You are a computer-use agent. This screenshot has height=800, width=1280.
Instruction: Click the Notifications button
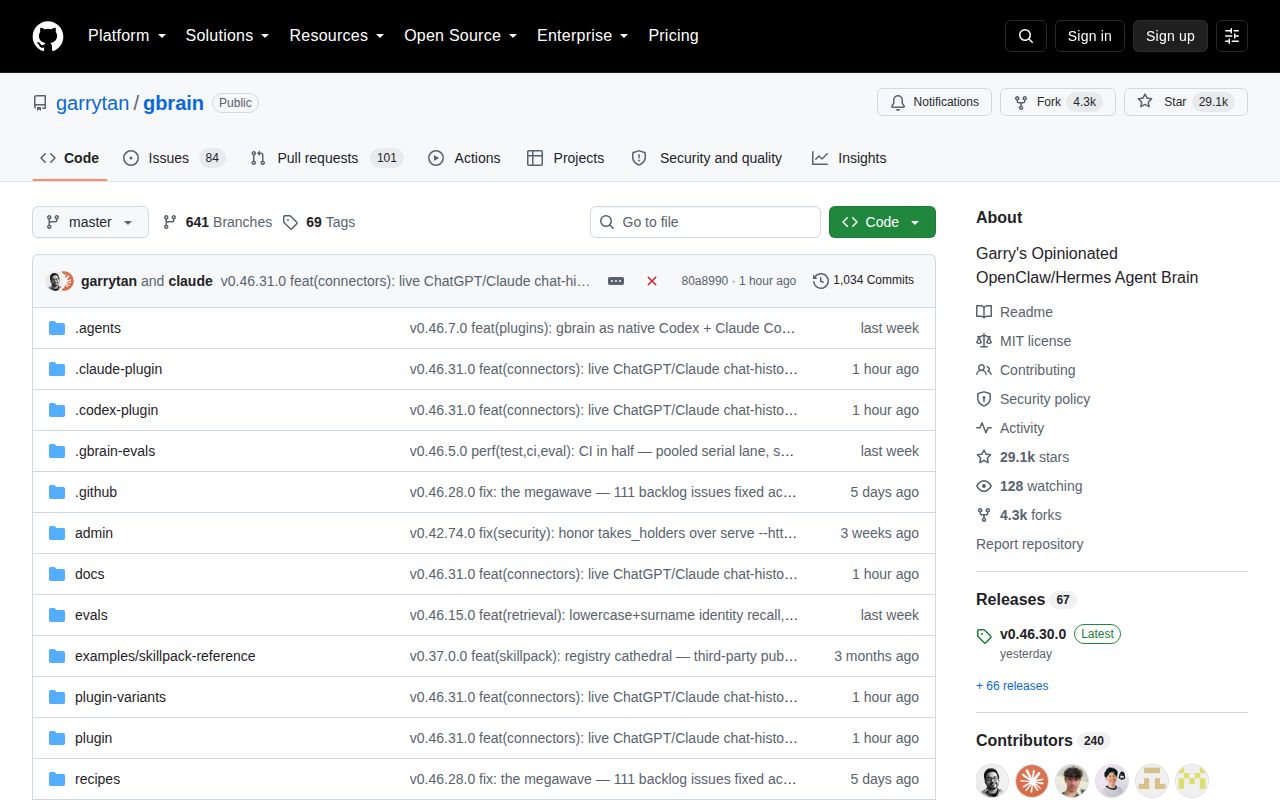pos(934,102)
